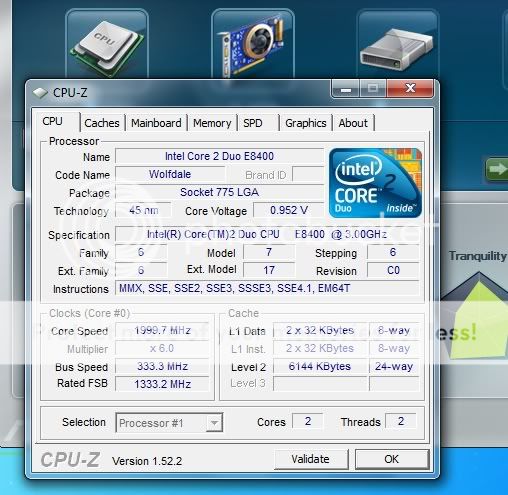The width and height of the screenshot is (508, 495).
Task: Click the Bus Speed value 333.3 MHz
Action: 162,366
